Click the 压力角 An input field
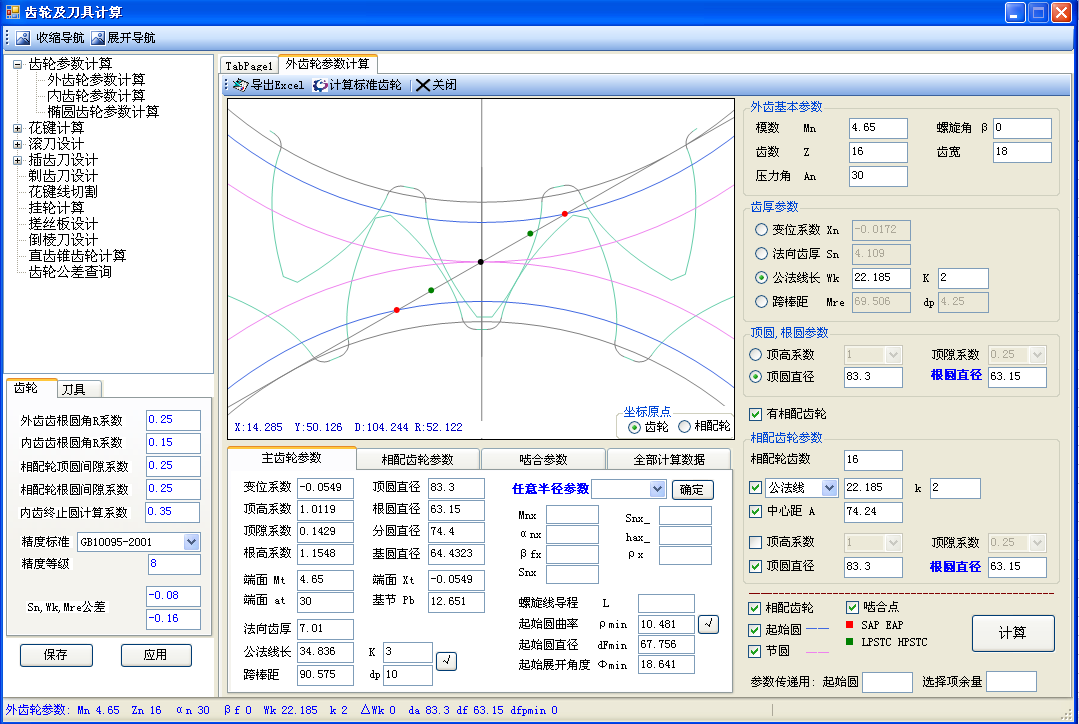This screenshot has width=1079, height=724. point(878,176)
